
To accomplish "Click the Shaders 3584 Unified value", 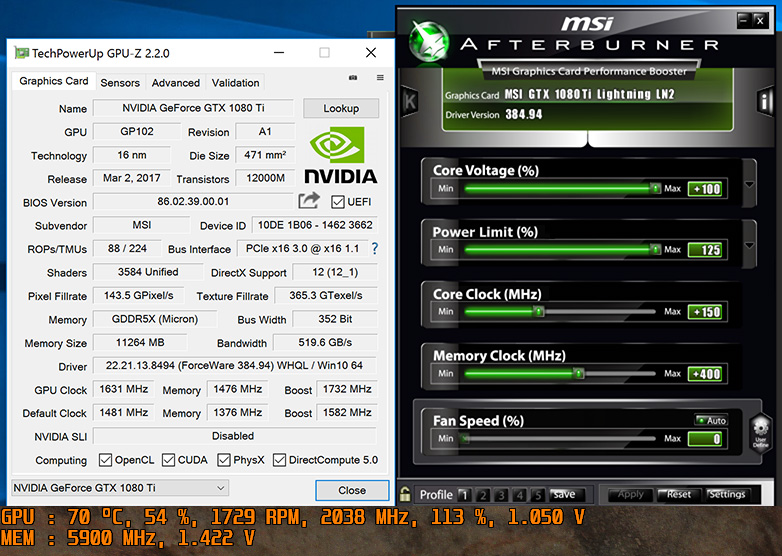I will [148, 272].
